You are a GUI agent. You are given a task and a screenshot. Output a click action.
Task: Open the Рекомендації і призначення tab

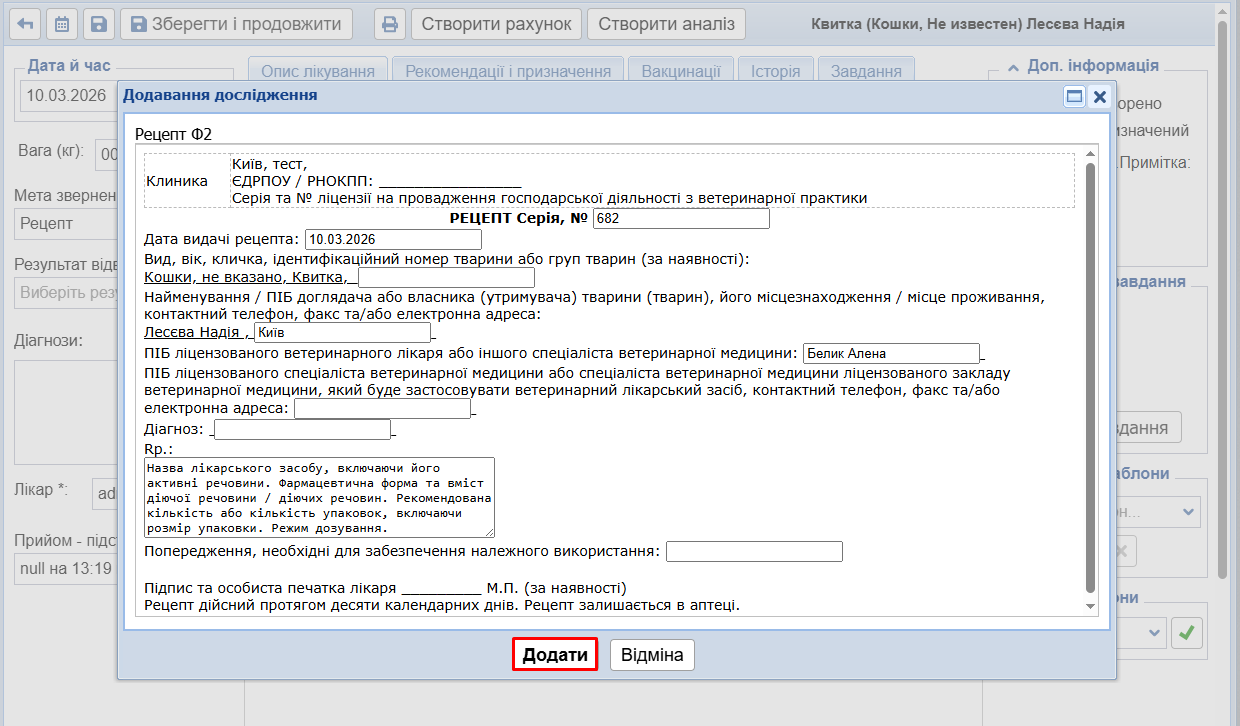pos(508,71)
